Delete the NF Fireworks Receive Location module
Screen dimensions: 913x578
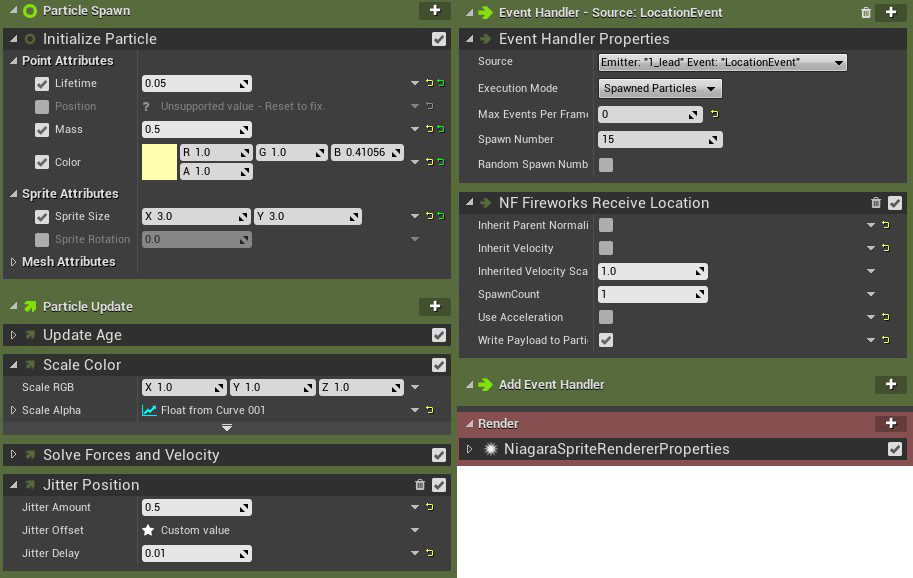(x=876, y=203)
